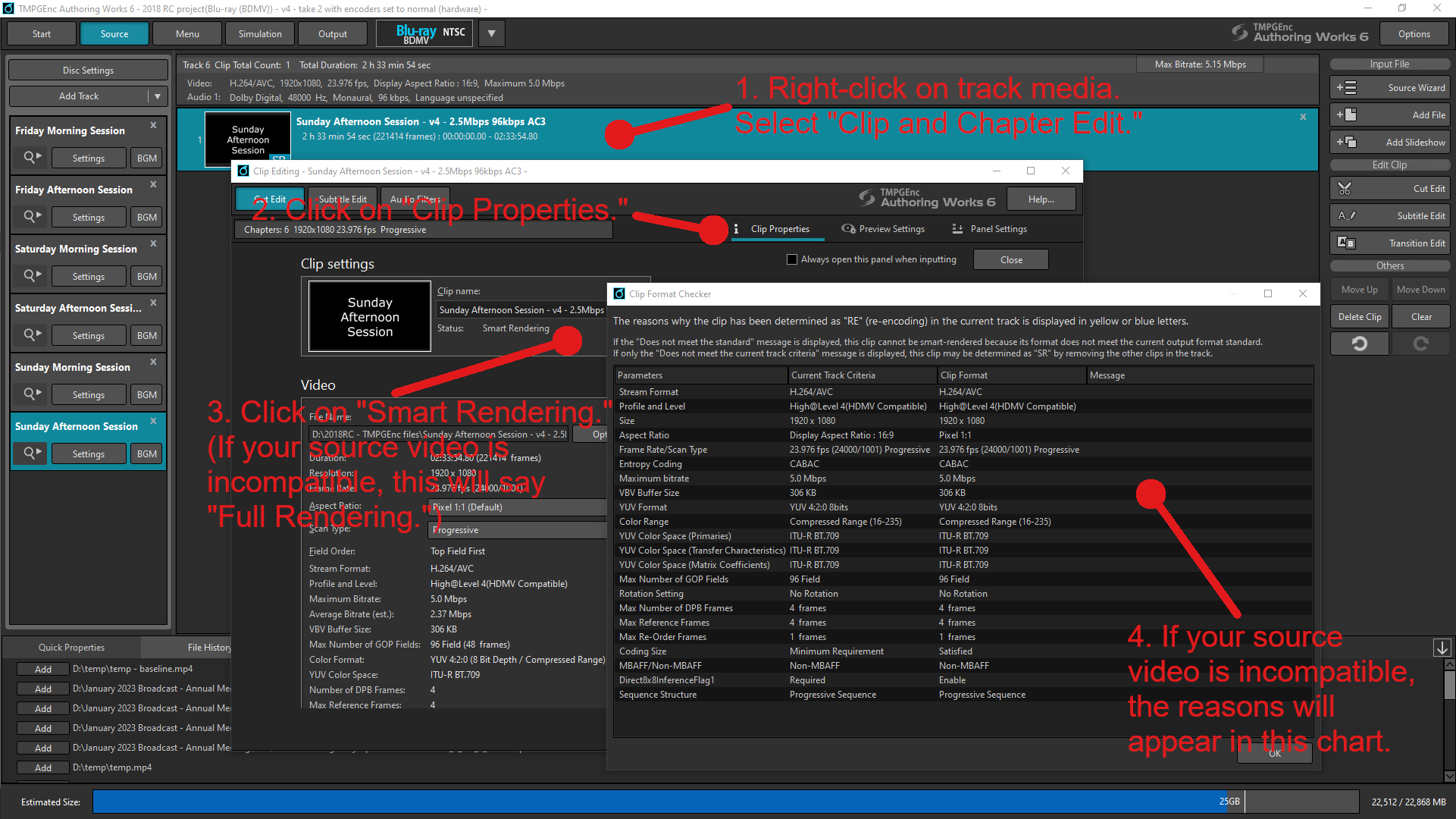Click Close in Clip Properties panel
Screen dimensions: 1456x819
coord(1011,259)
